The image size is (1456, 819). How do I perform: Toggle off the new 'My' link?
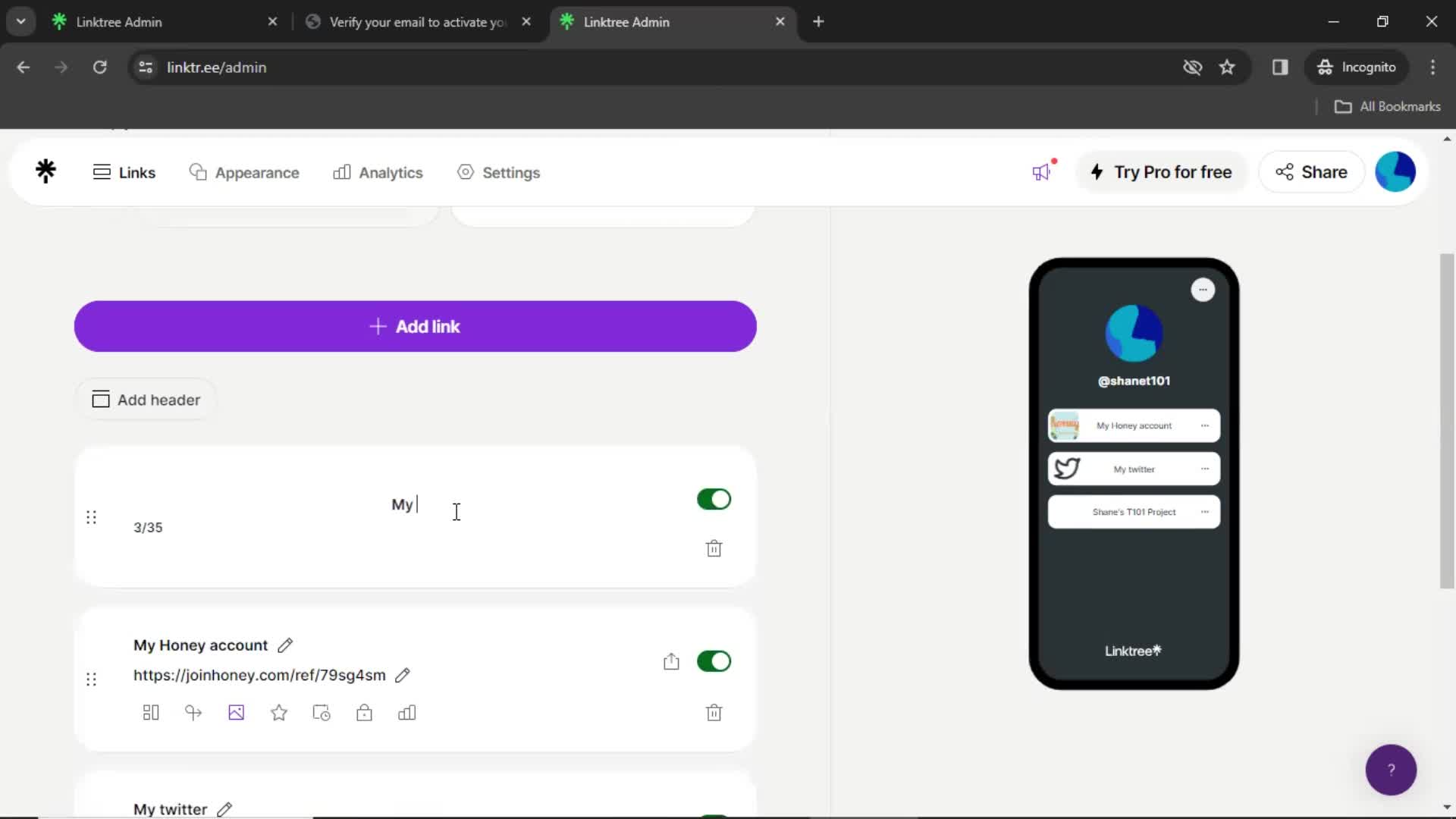pyautogui.click(x=714, y=499)
